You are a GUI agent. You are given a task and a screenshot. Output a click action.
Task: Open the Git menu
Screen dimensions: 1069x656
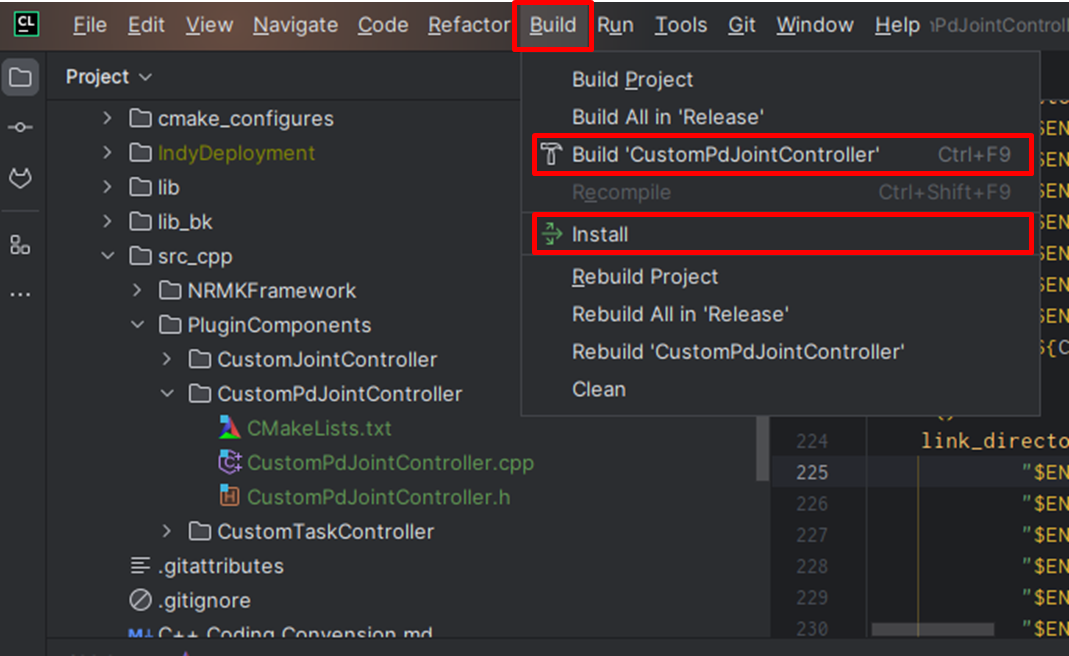742,25
